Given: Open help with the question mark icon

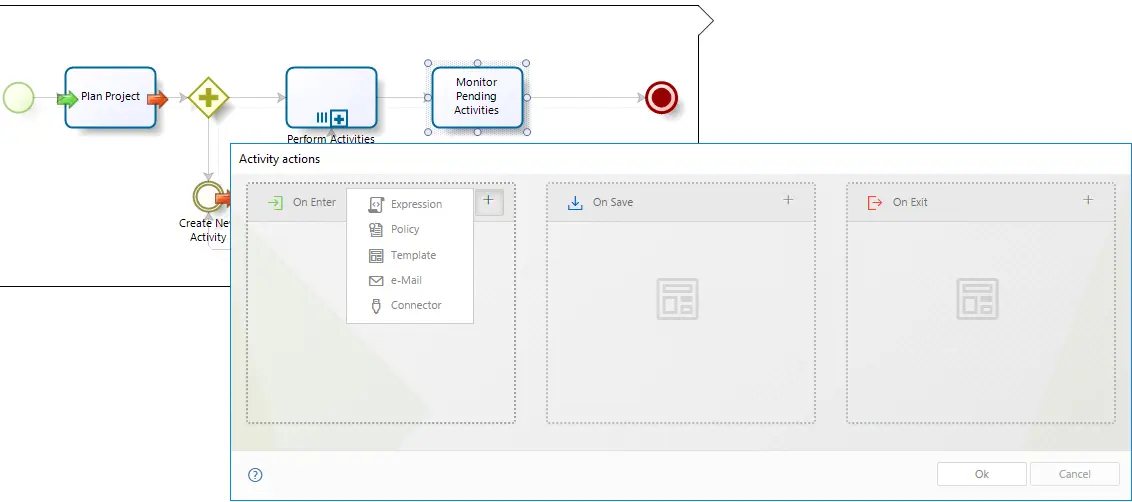Looking at the screenshot, I should 255,475.
